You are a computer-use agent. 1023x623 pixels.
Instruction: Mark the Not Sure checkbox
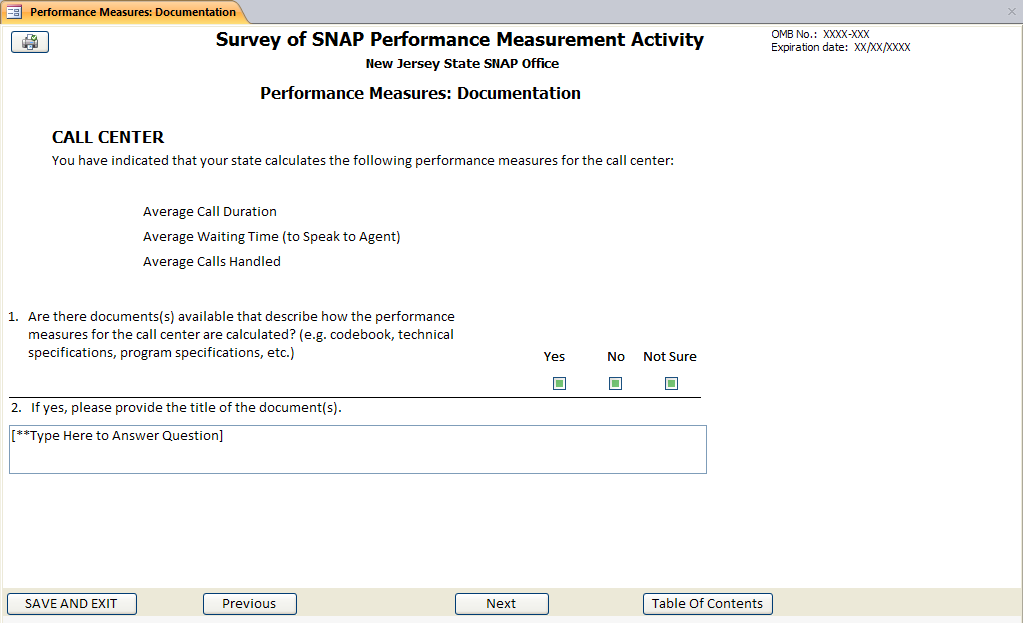tap(671, 383)
